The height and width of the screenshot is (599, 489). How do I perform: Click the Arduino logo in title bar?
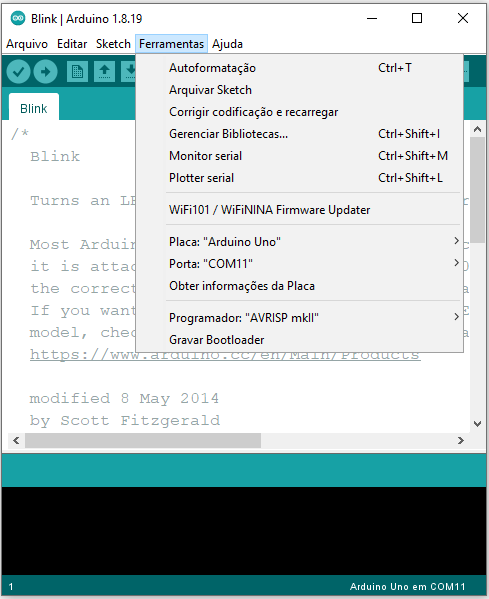pyautogui.click(x=18, y=18)
